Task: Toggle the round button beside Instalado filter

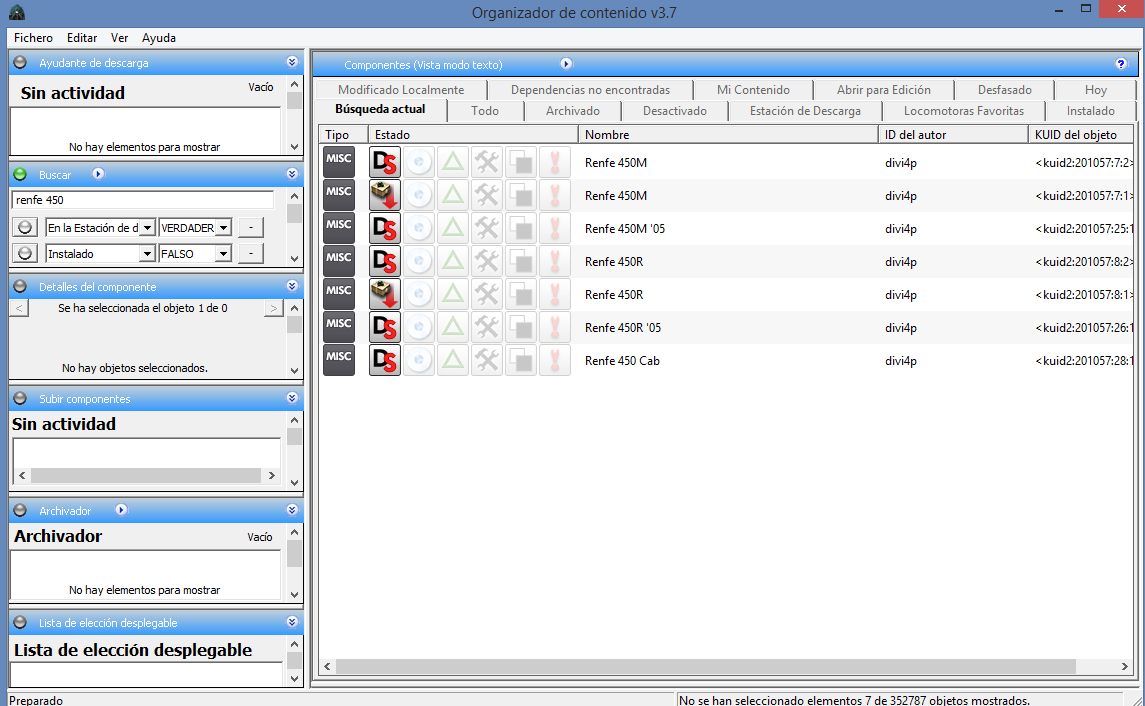Action: click(26, 253)
